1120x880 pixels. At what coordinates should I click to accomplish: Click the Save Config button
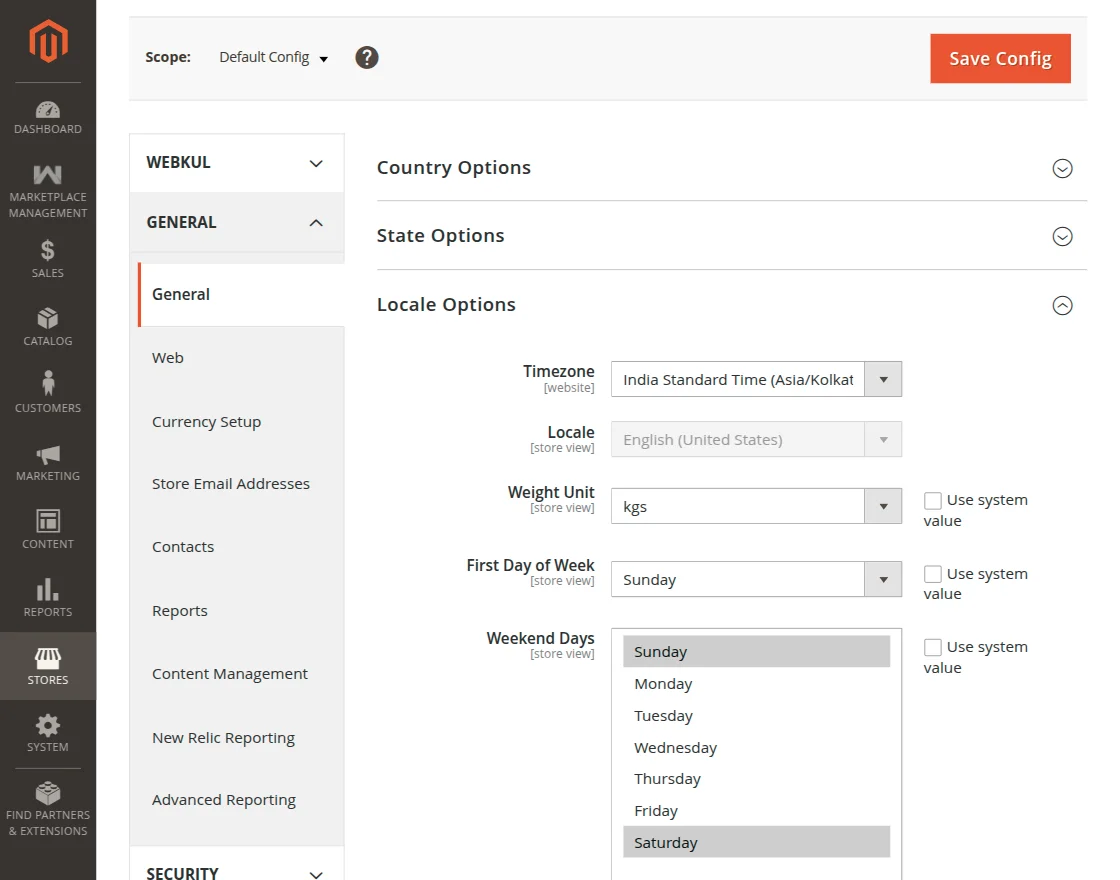tap(1000, 58)
